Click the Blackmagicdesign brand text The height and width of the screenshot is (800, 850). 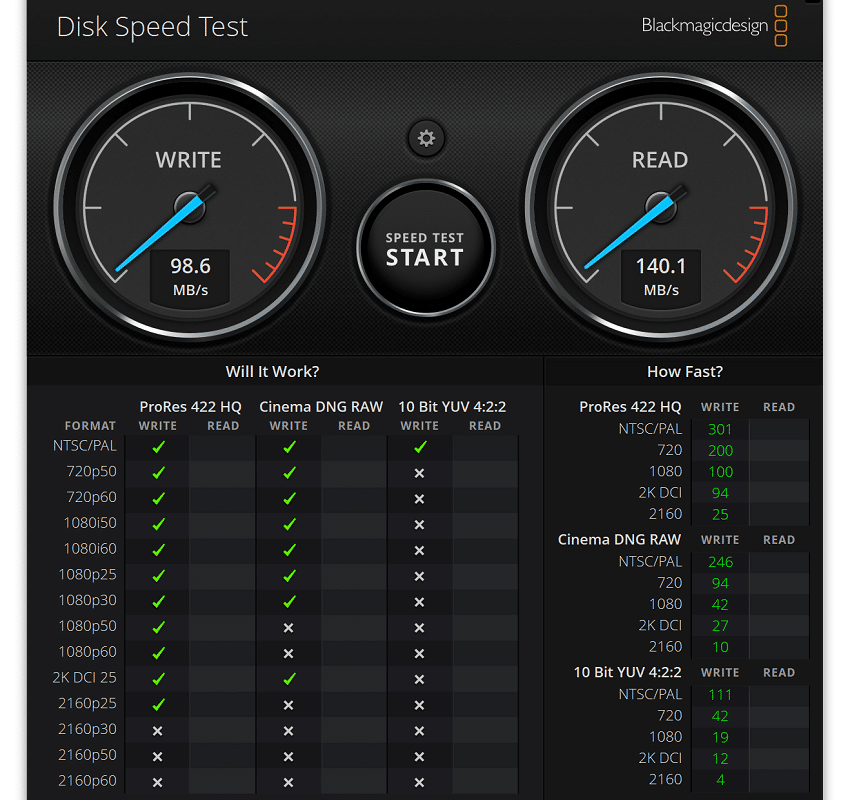(705, 25)
